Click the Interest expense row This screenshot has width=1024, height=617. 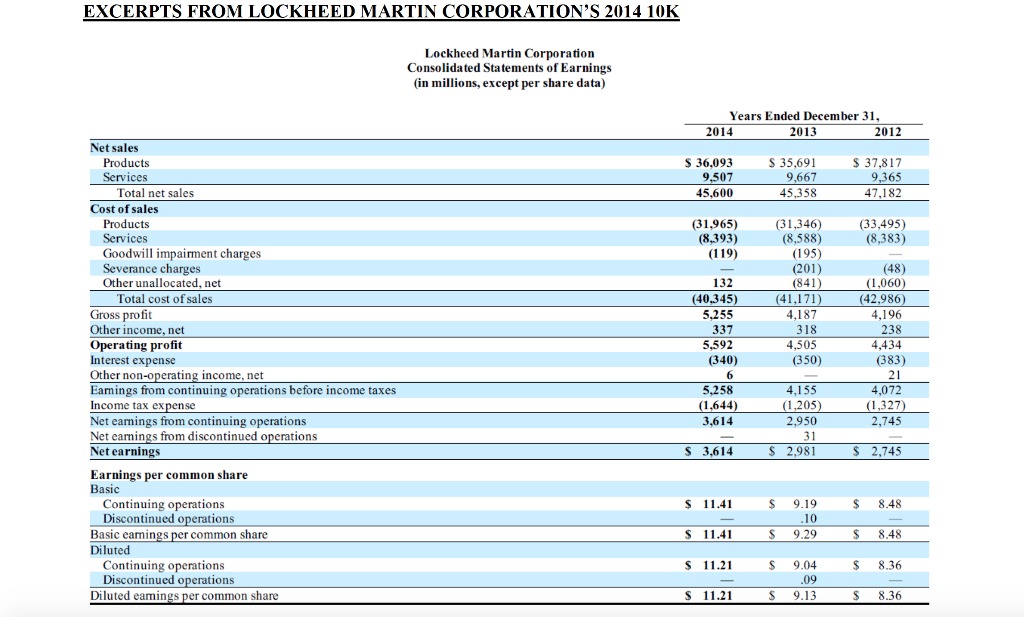click(x=134, y=358)
